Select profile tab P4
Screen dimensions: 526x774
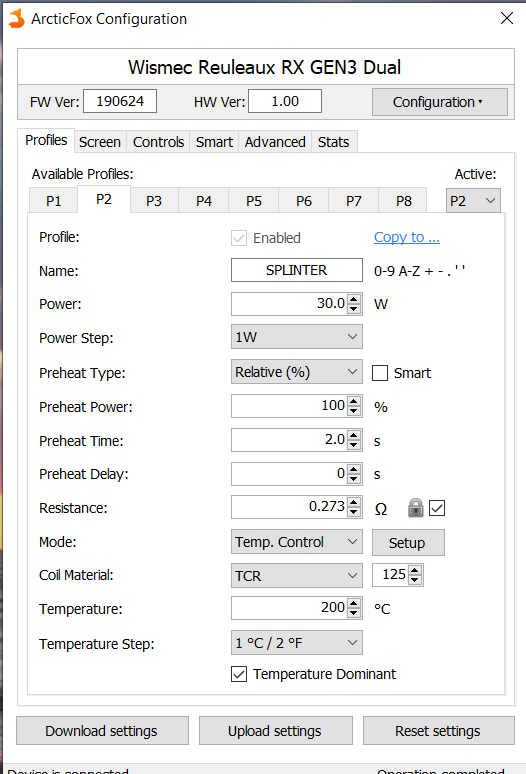[204, 201]
